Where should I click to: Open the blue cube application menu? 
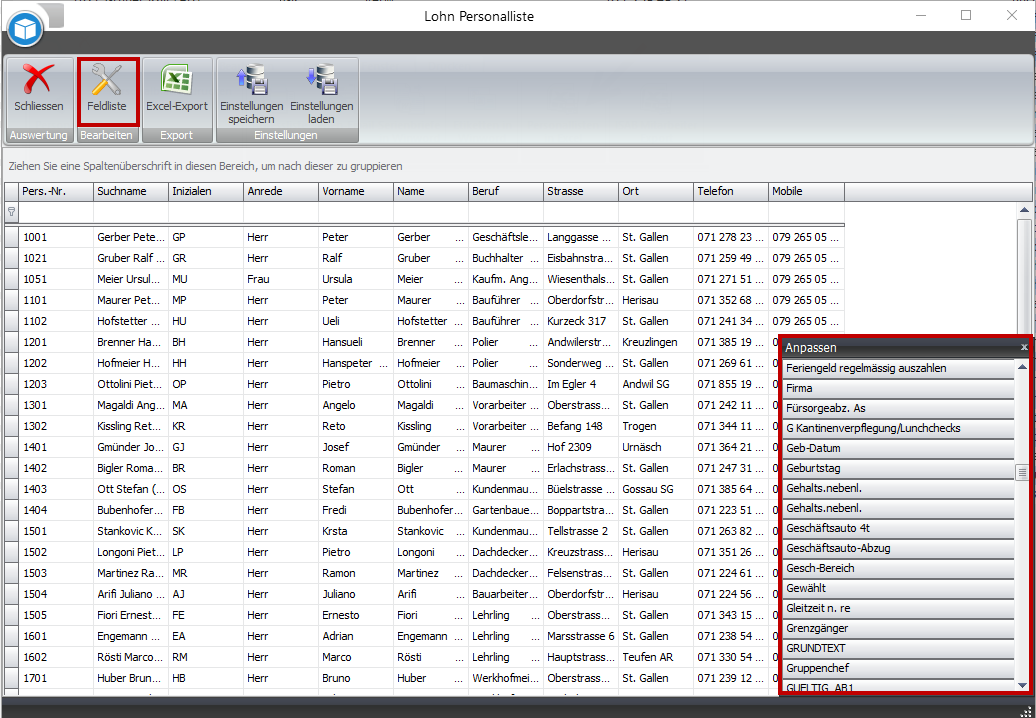coord(25,30)
